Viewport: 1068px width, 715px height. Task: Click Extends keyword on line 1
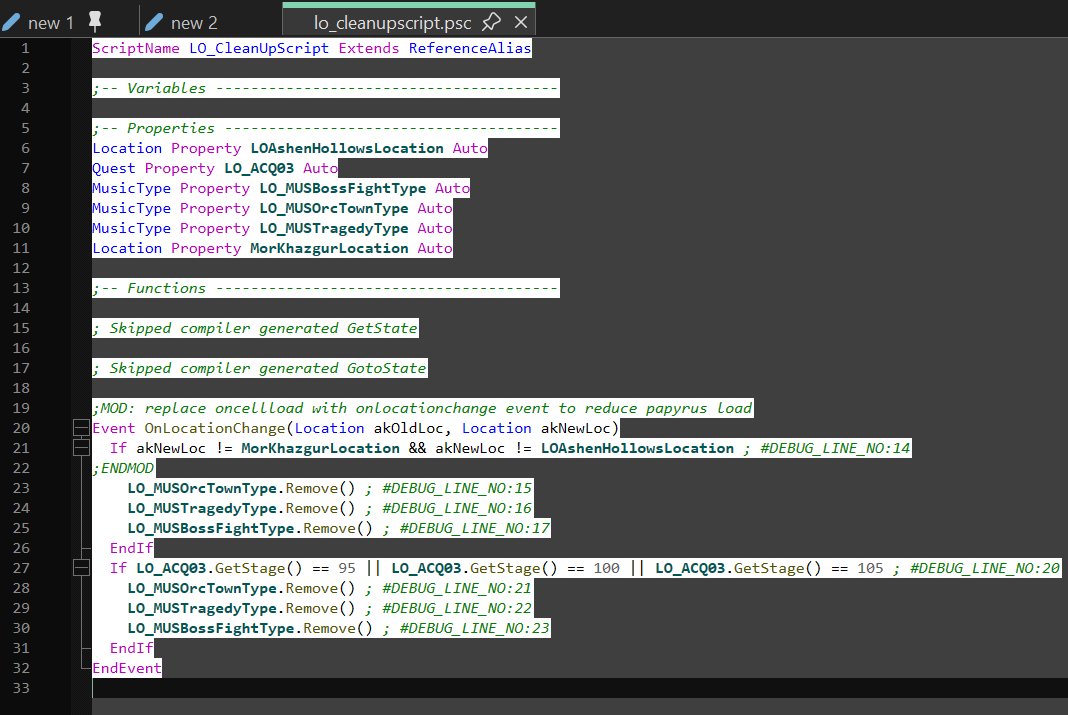(368, 48)
